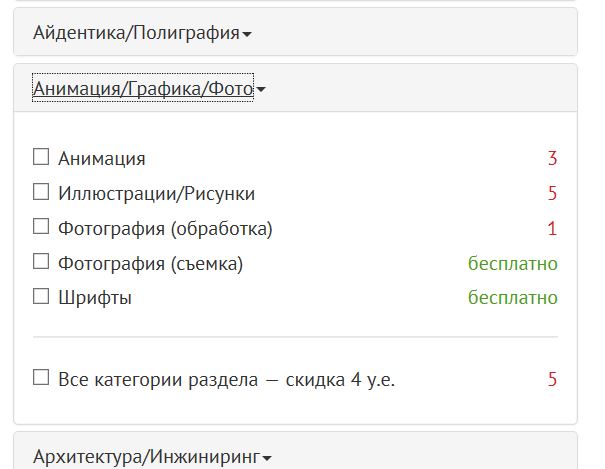Click the red price 3 beside Анимация
Image resolution: width=605 pixels, height=469 pixels.
click(552, 158)
